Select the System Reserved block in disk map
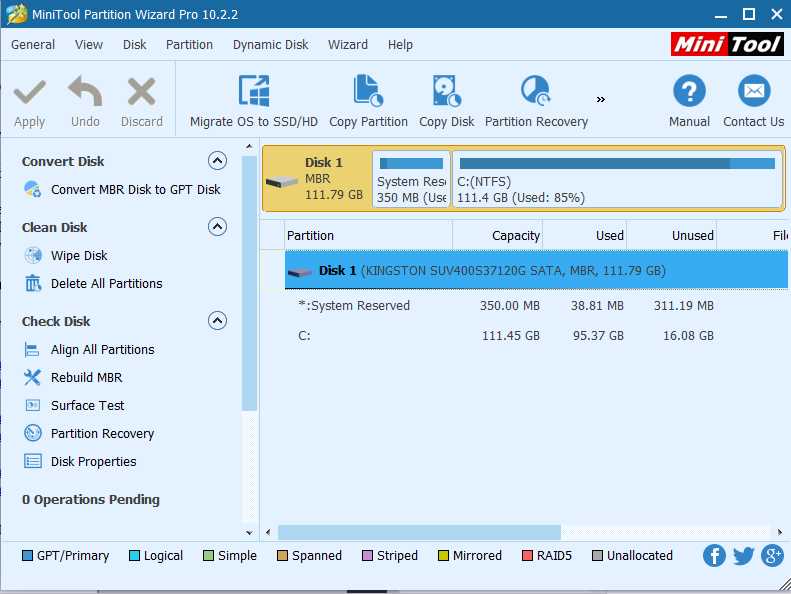This screenshot has width=791, height=594. point(411,179)
